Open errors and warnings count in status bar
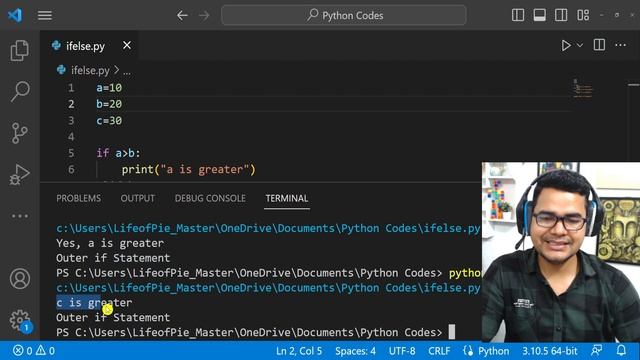 pyautogui.click(x=33, y=351)
